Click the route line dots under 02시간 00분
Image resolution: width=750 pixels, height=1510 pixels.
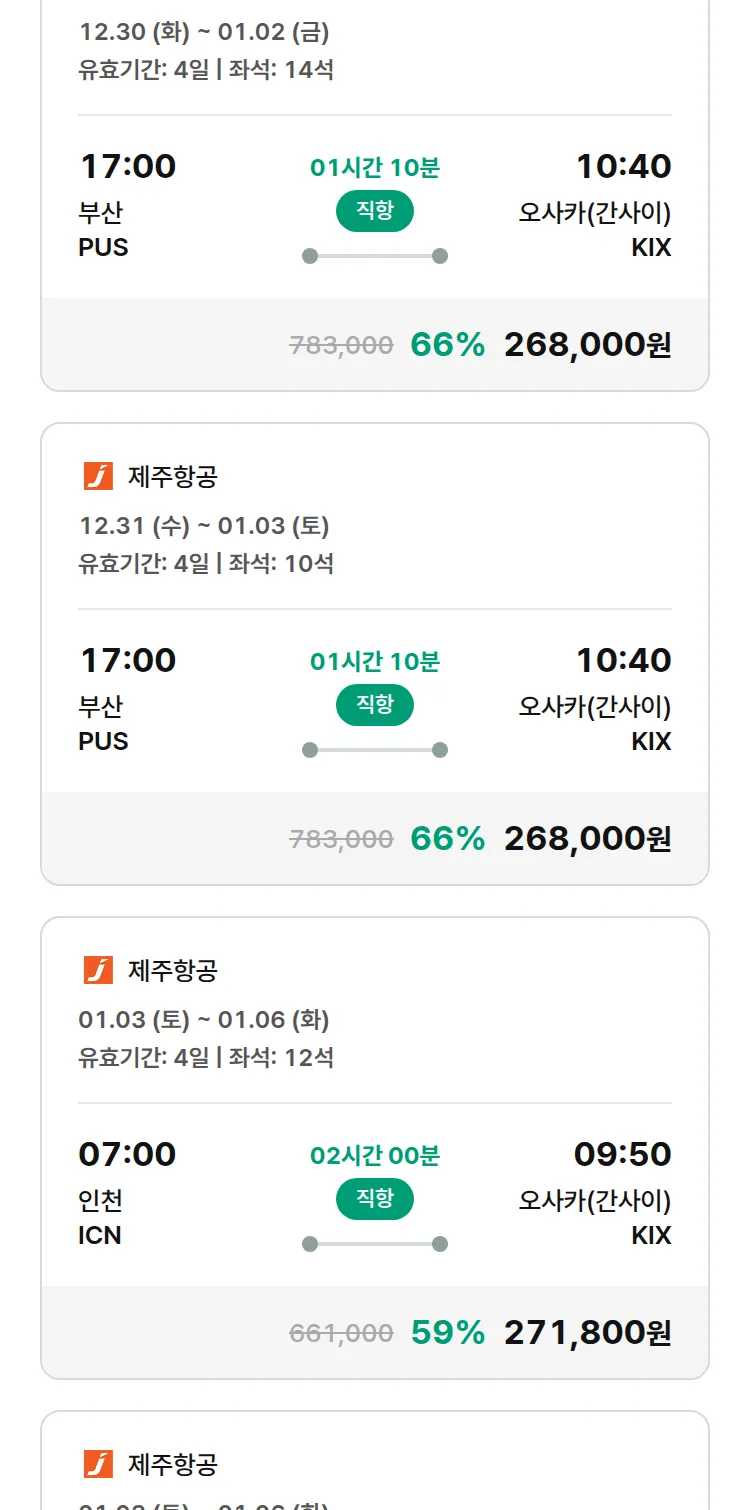point(374,1244)
